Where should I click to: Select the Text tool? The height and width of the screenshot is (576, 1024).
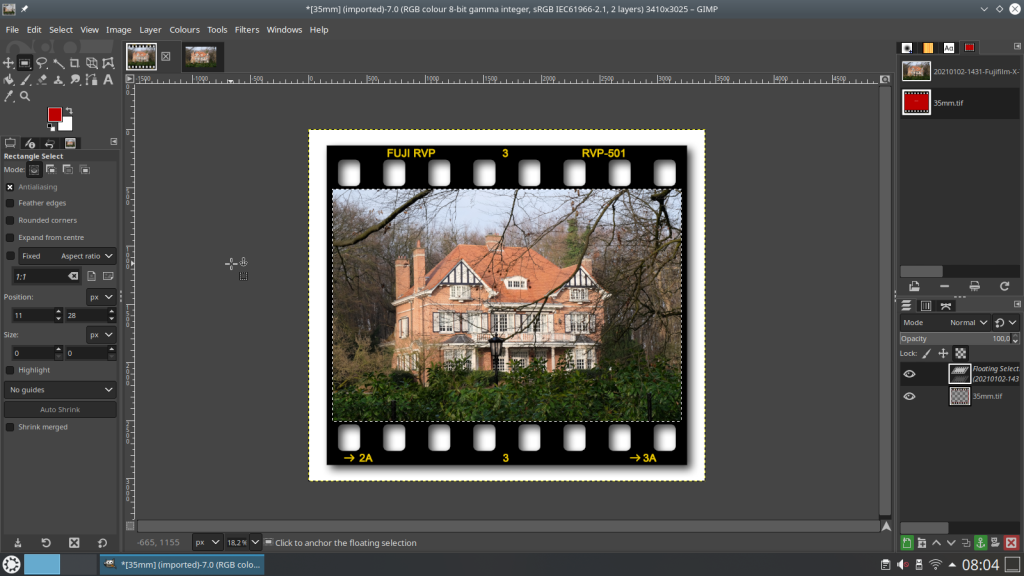point(108,80)
